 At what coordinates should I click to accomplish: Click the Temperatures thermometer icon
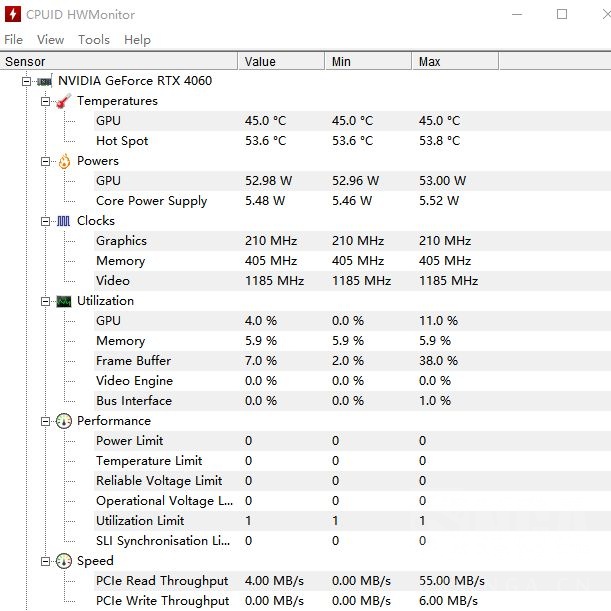(x=63, y=101)
